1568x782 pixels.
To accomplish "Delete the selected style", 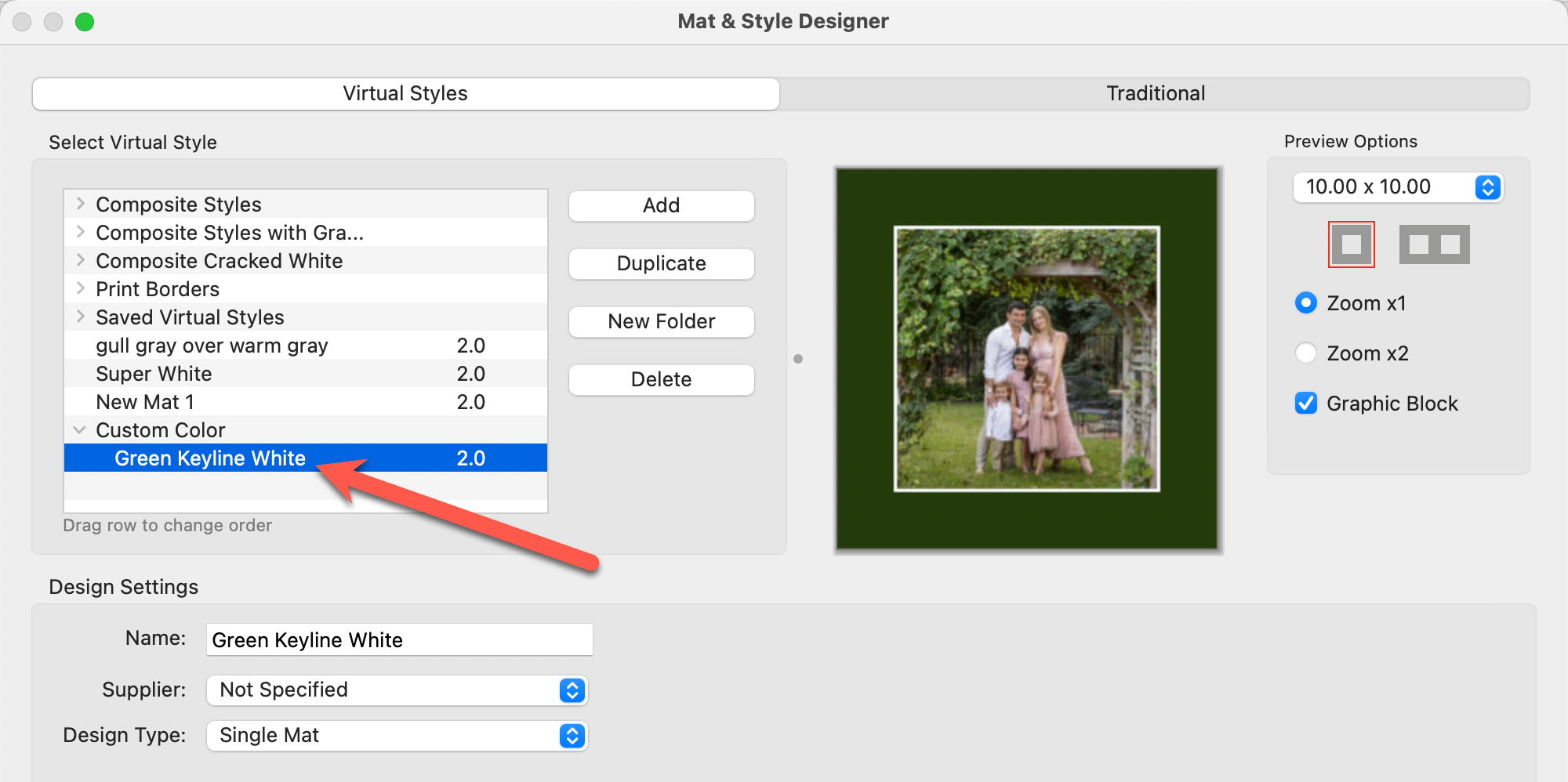I will 661,380.
